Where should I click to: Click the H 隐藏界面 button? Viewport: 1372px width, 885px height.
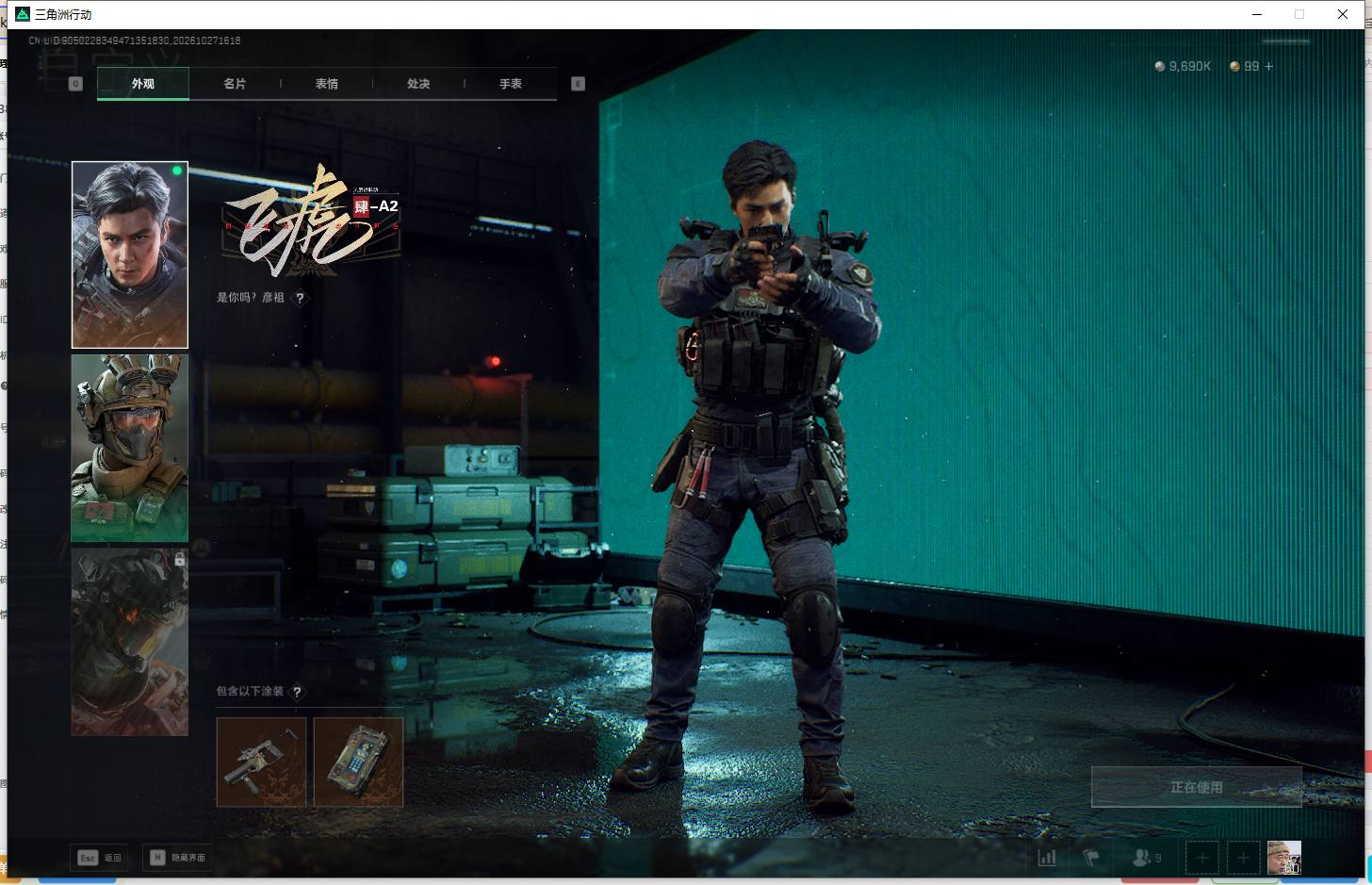178,858
